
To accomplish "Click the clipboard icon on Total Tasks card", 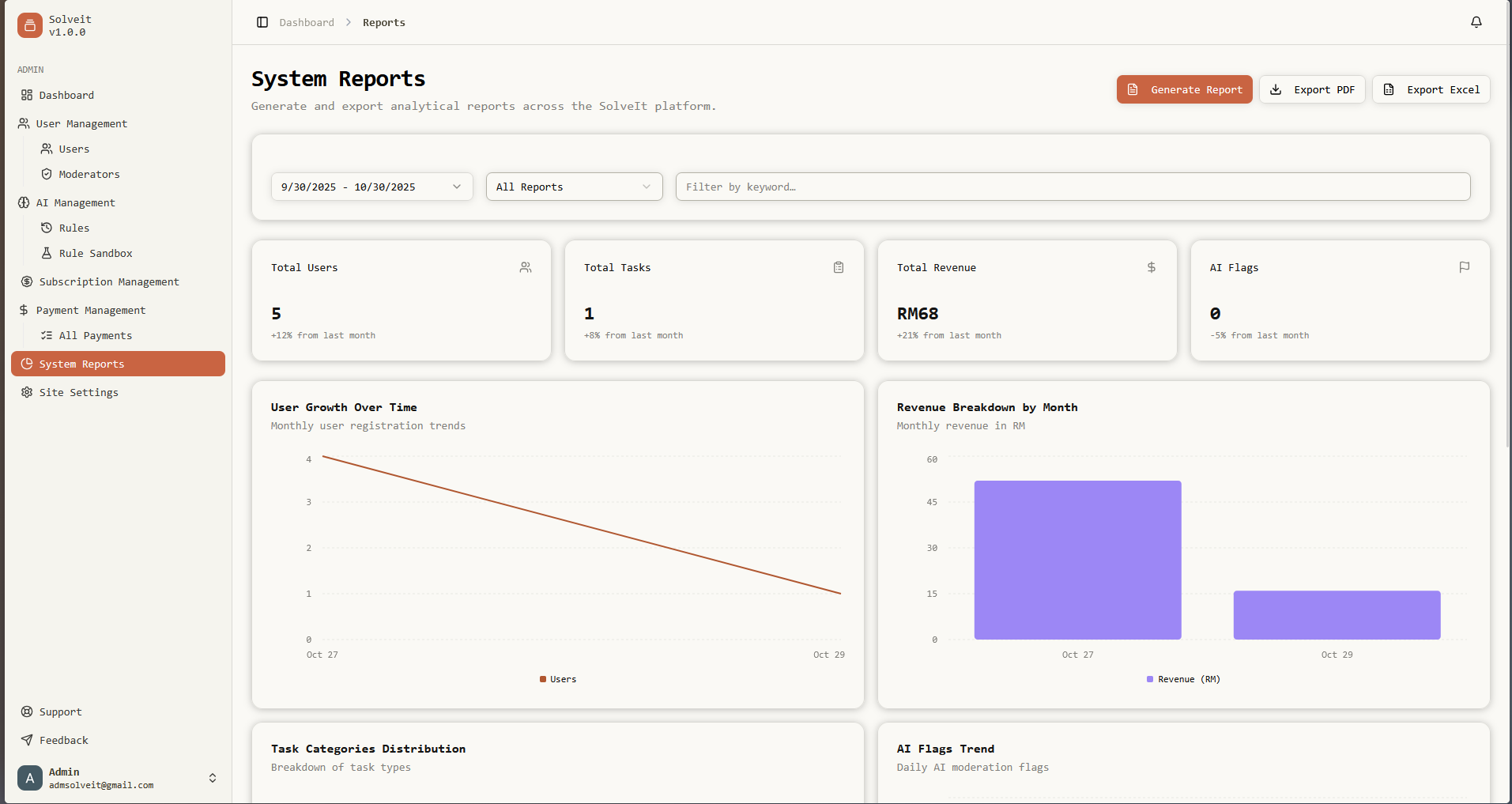I will point(838,267).
